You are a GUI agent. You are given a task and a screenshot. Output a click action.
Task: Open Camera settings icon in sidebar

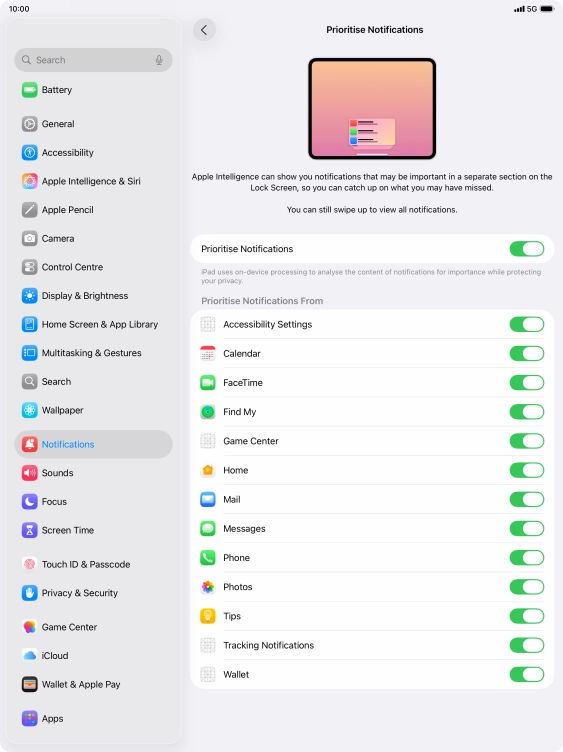[x=30, y=238]
